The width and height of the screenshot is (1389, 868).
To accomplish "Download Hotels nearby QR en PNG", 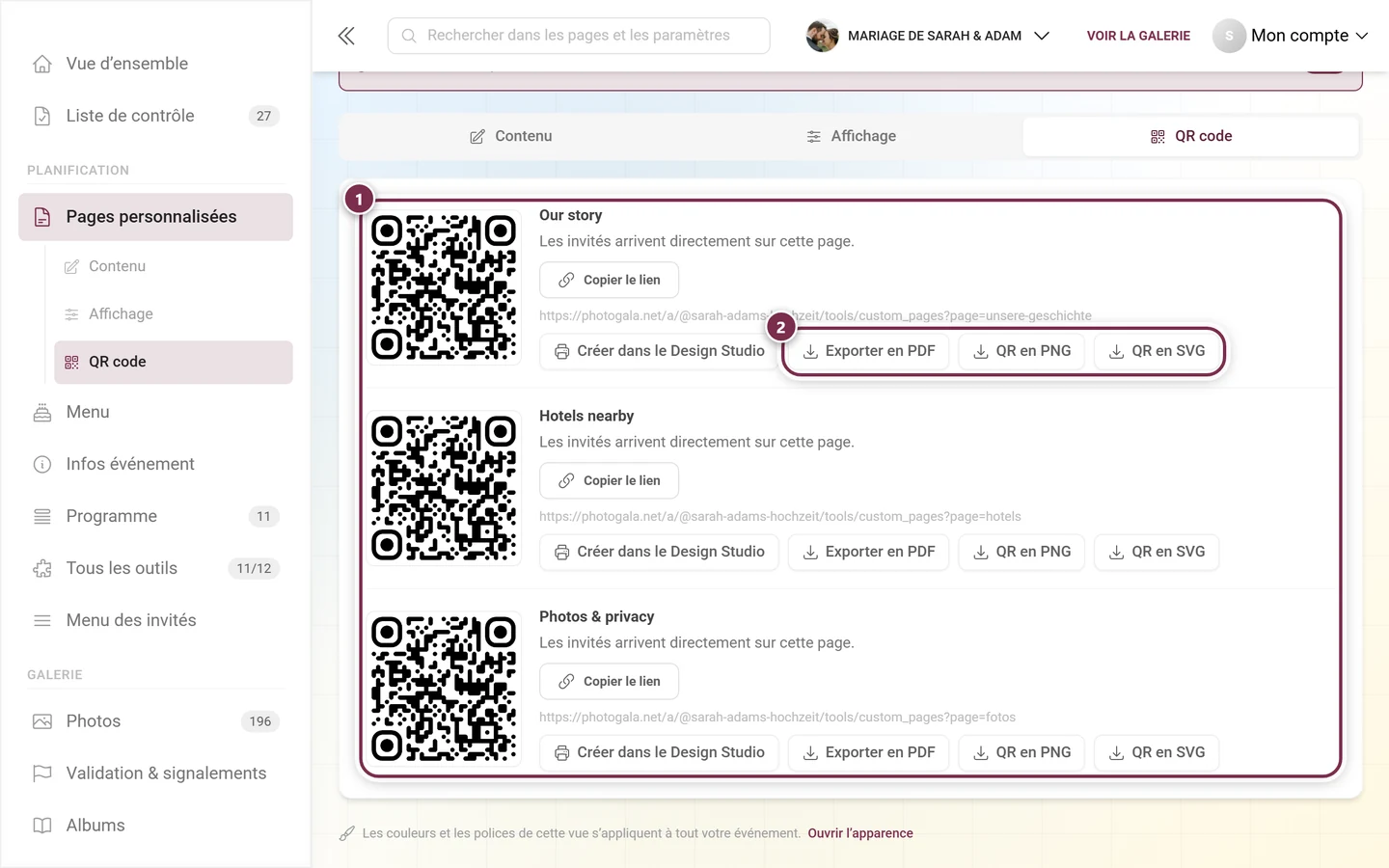I will click(x=1021, y=552).
